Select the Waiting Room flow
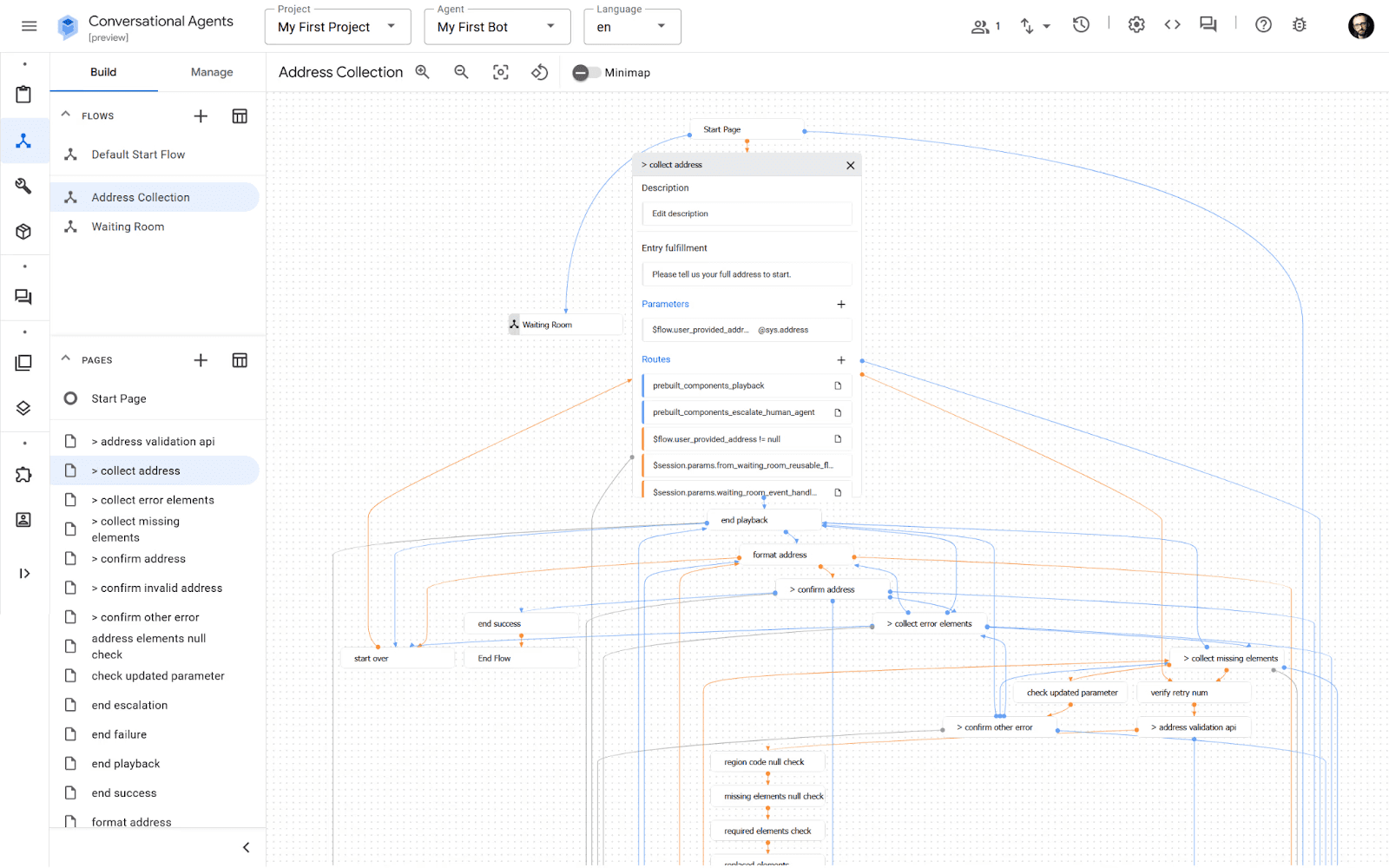 pos(128,227)
